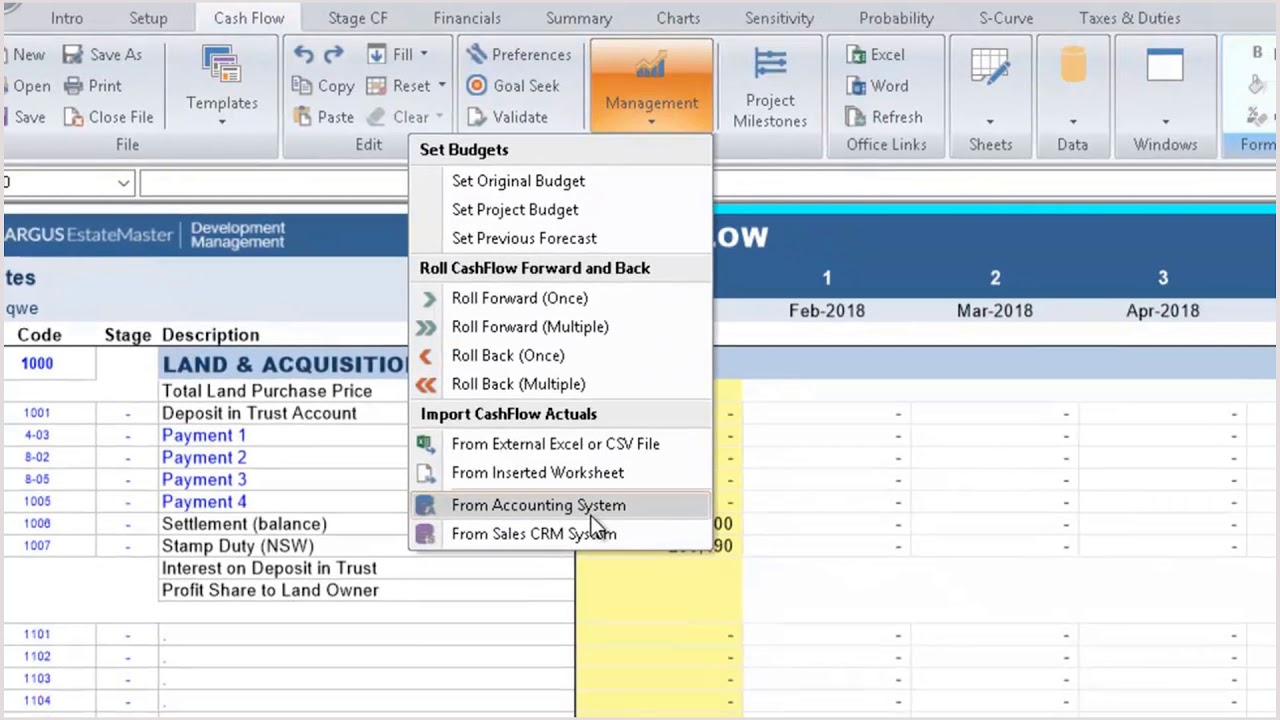Viewport: 1280px width, 720px height.
Task: Open the Windows ribbon button
Action: tap(1165, 86)
